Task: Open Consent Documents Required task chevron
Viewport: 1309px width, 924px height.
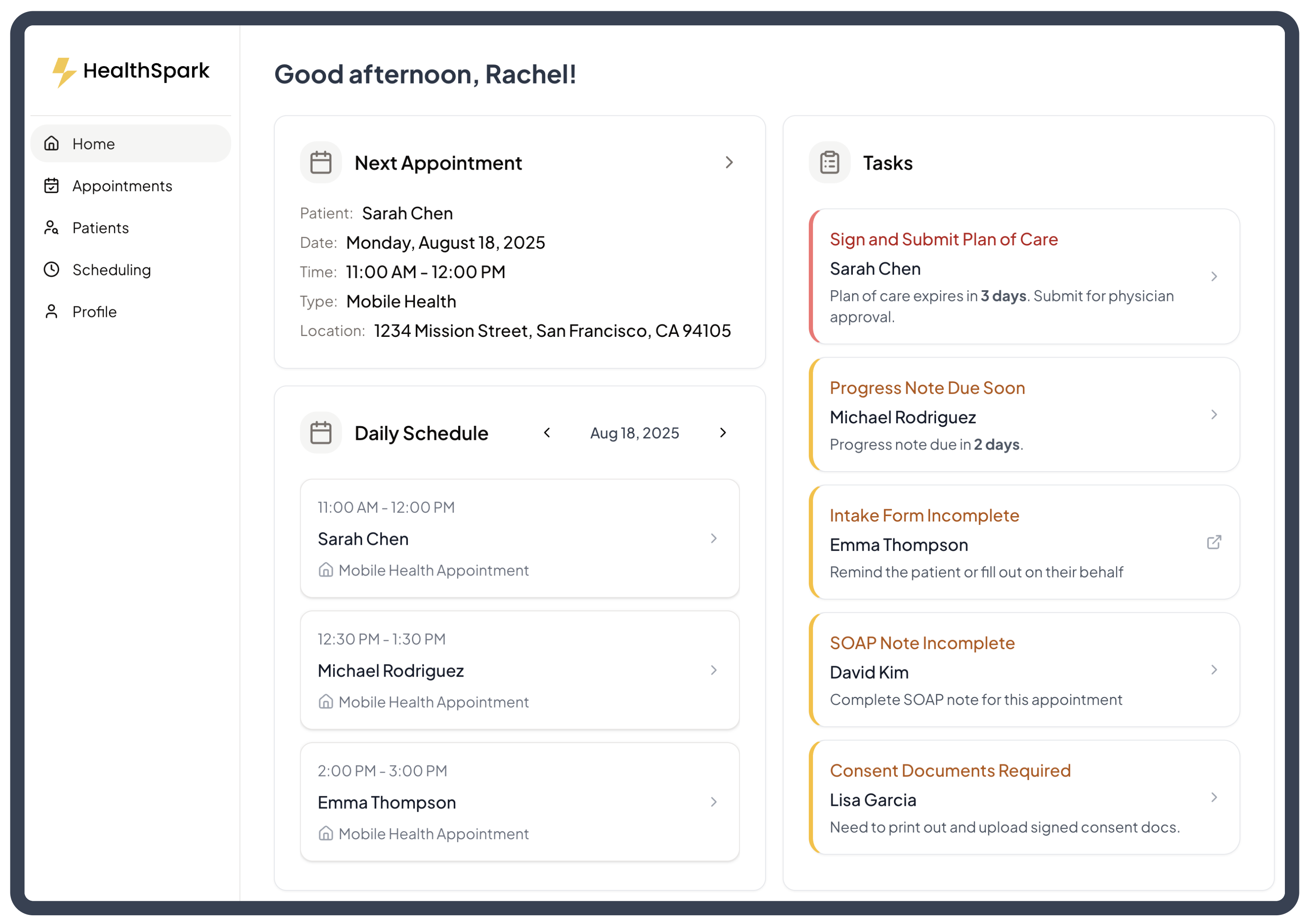Action: [1213, 797]
